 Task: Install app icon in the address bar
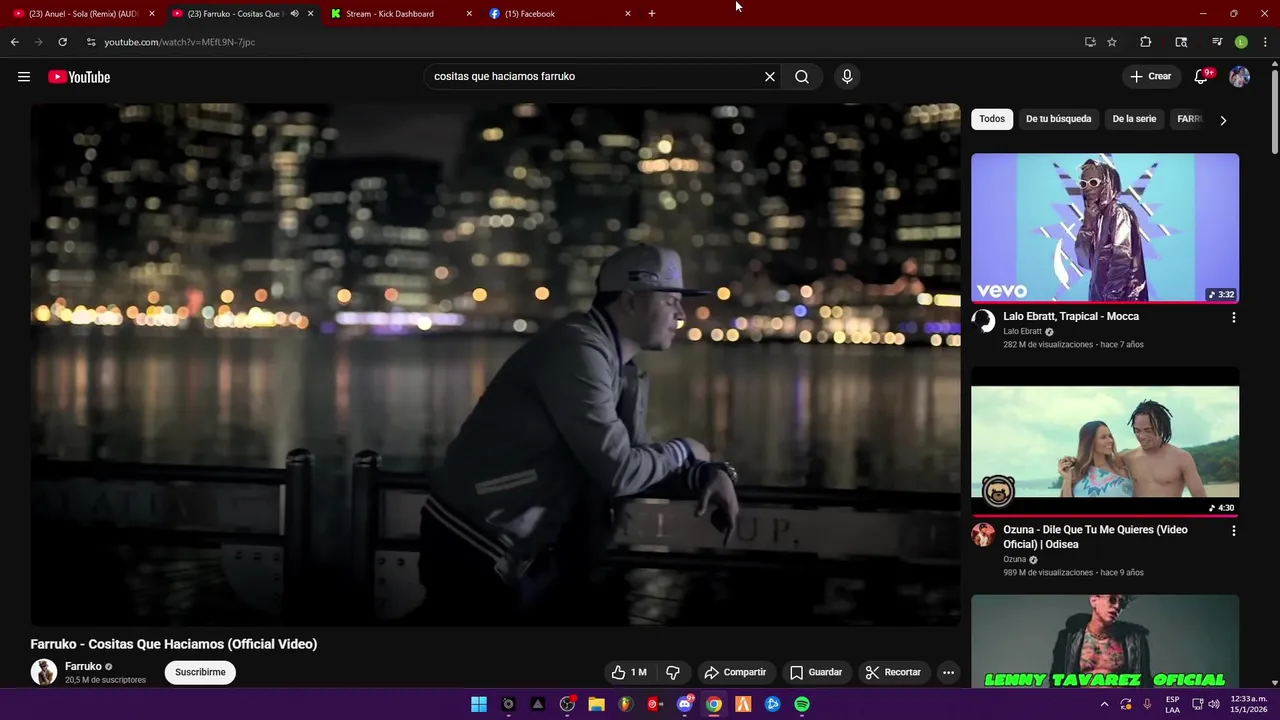click(x=1090, y=42)
